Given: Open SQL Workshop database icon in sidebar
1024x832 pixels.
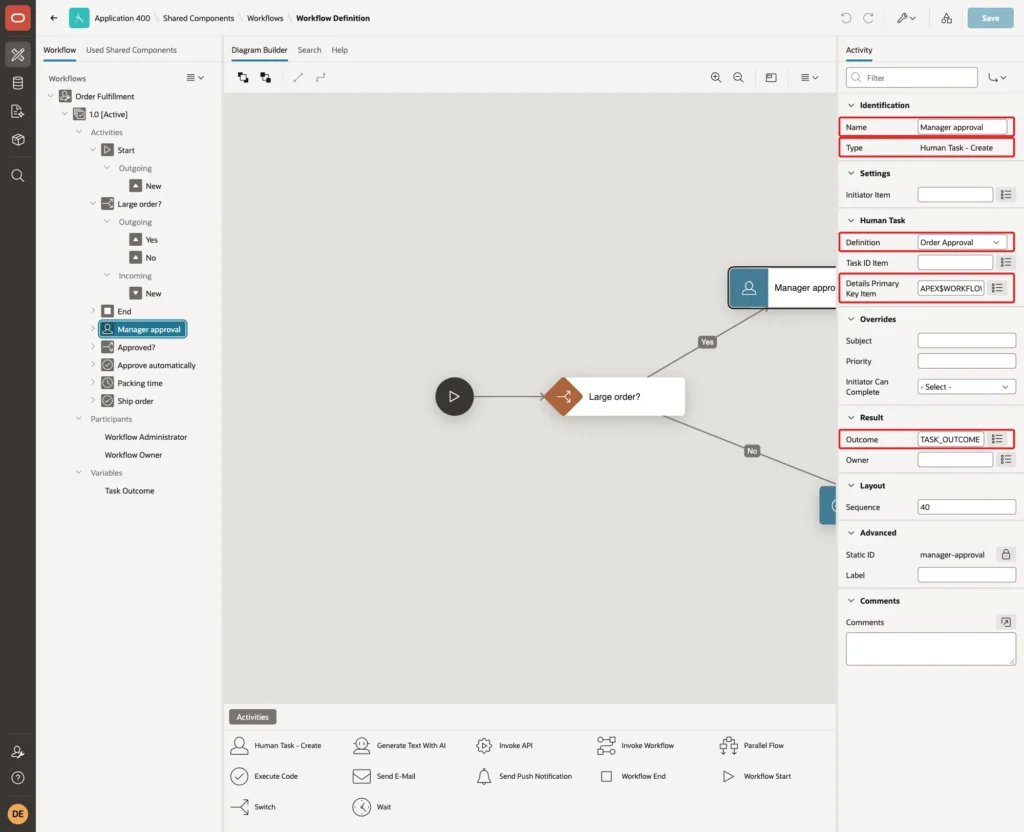Looking at the screenshot, I should tap(18, 83).
